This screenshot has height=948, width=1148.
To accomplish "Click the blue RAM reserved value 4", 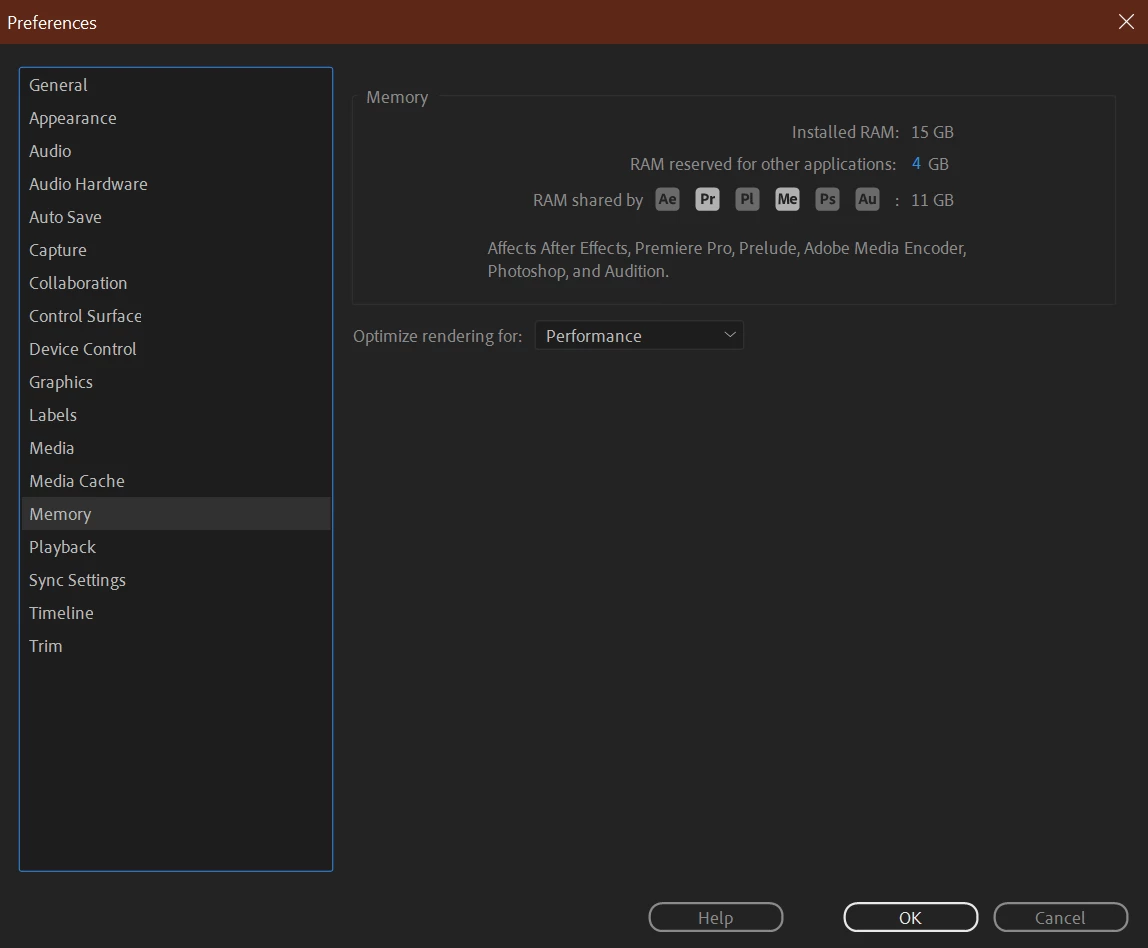I will [x=916, y=163].
